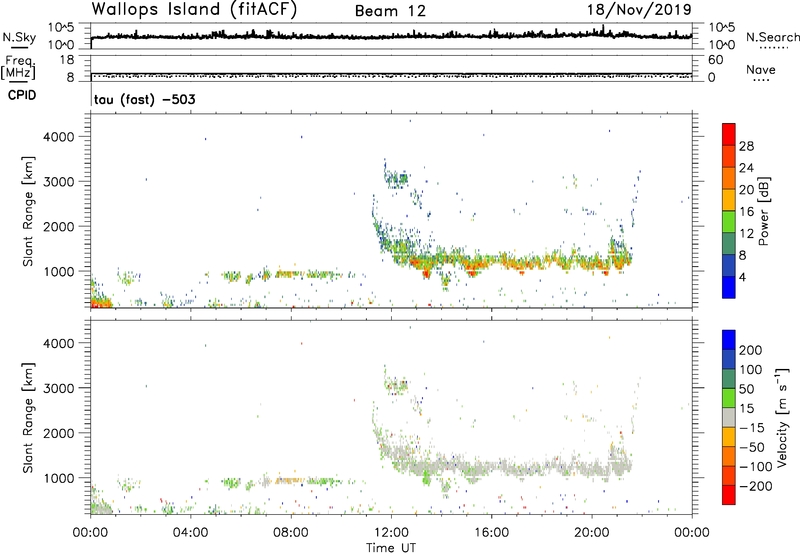Click the "4" tick on Power colorbar
The width and height of the screenshot is (800, 554).
click(x=742, y=277)
